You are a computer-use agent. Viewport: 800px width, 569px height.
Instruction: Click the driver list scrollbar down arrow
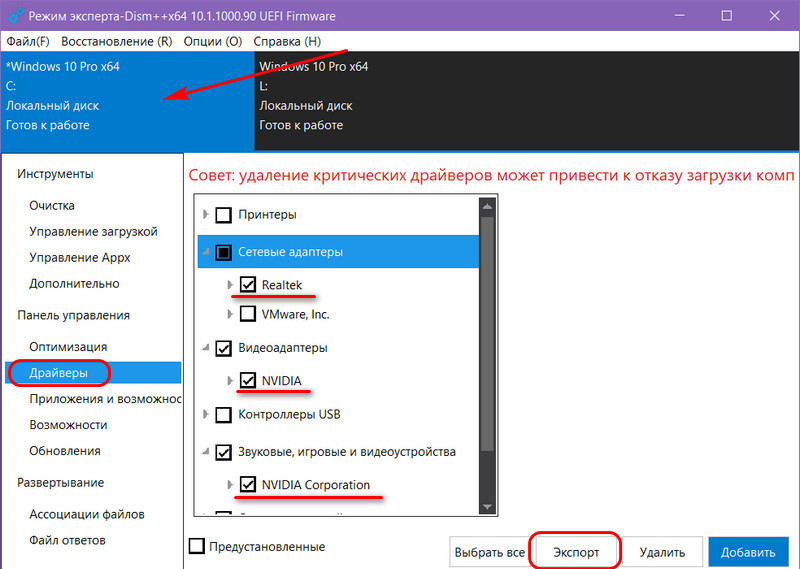487,507
